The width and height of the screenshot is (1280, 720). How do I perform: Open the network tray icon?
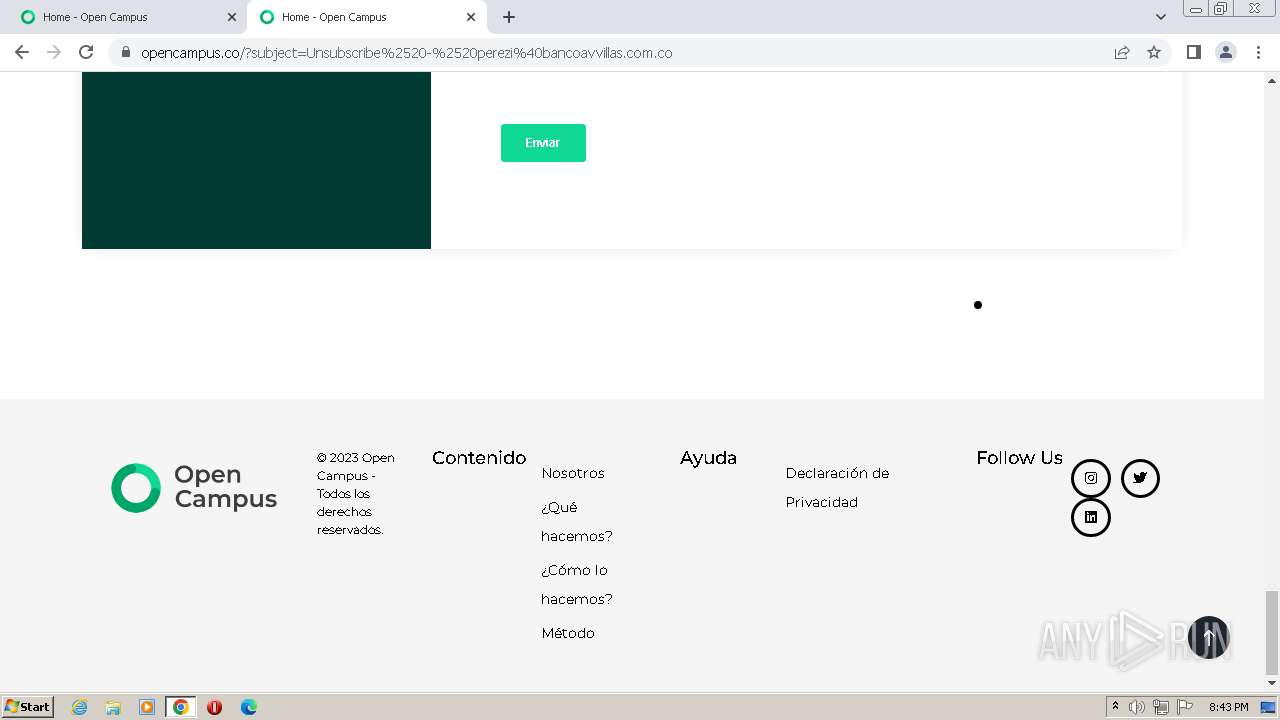pos(1161,707)
